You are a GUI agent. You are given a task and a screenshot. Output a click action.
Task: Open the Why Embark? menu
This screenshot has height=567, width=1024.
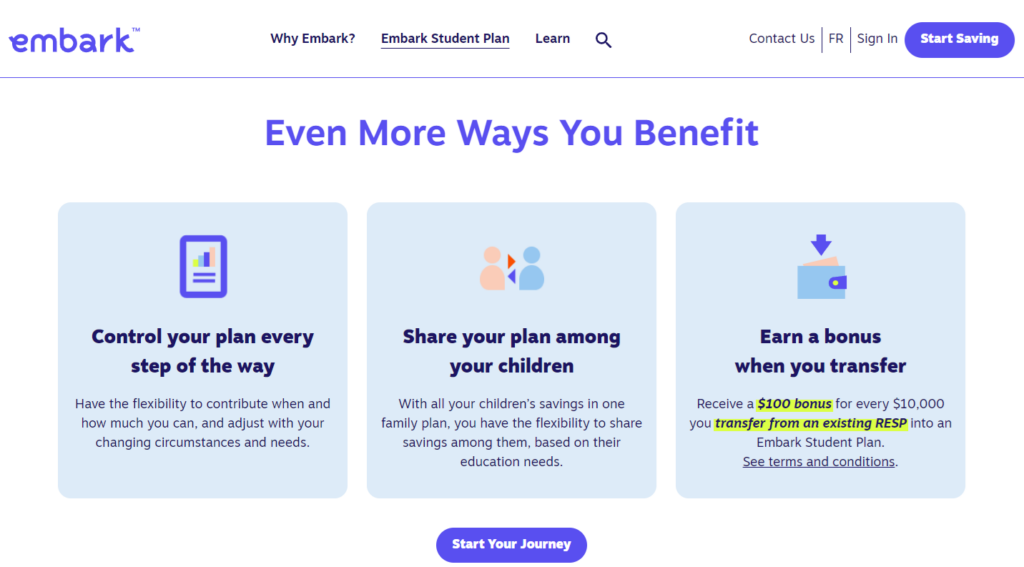coord(312,39)
